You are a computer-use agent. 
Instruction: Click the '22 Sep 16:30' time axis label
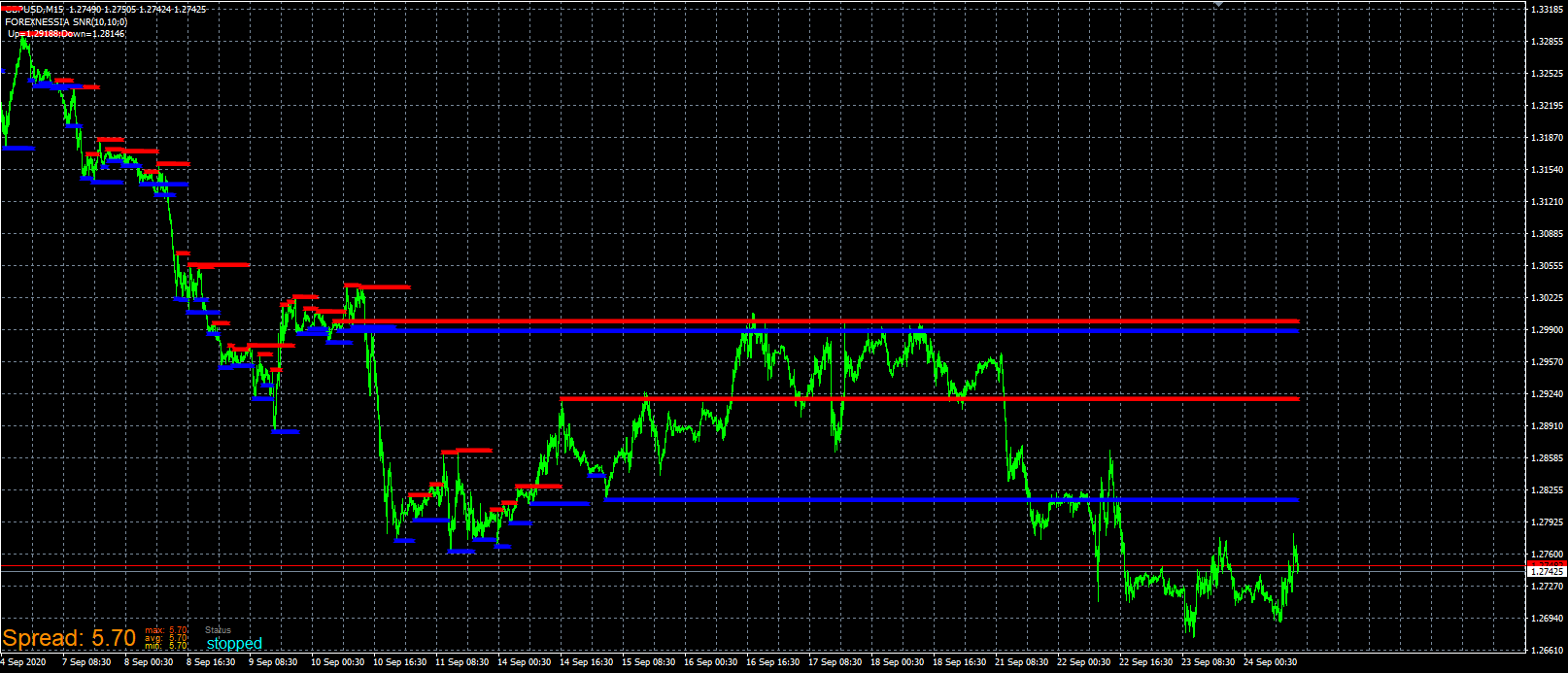(x=1145, y=662)
